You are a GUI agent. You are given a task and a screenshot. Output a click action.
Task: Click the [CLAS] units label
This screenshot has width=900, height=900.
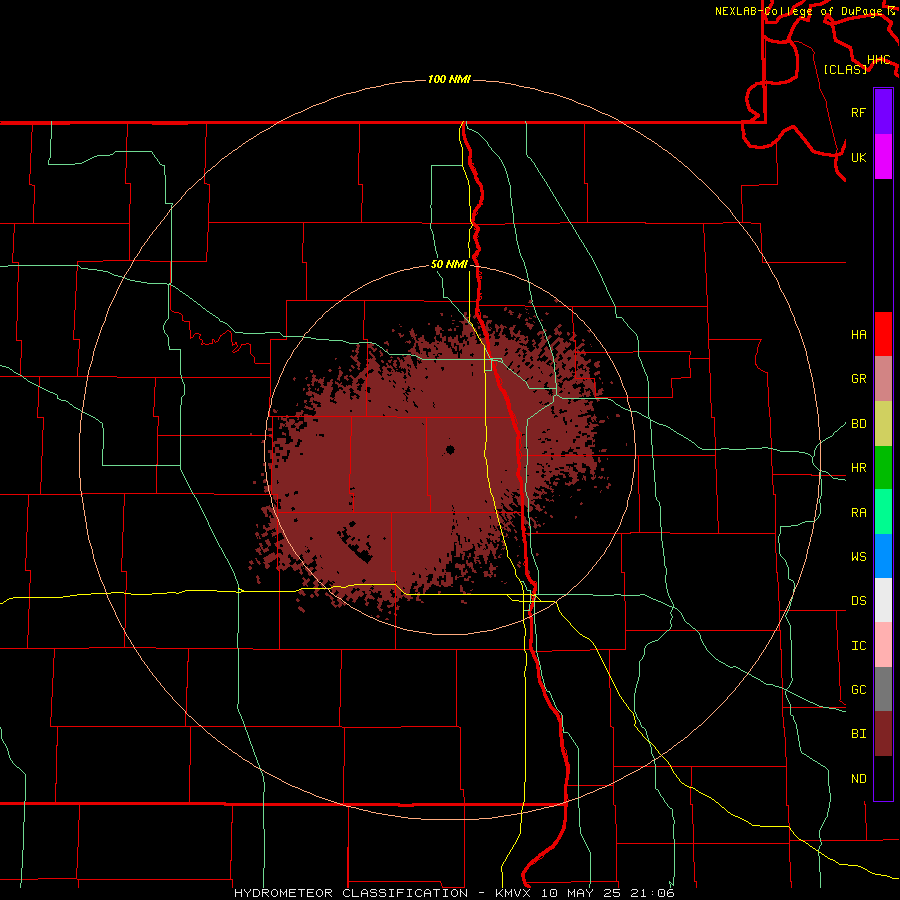tap(845, 69)
